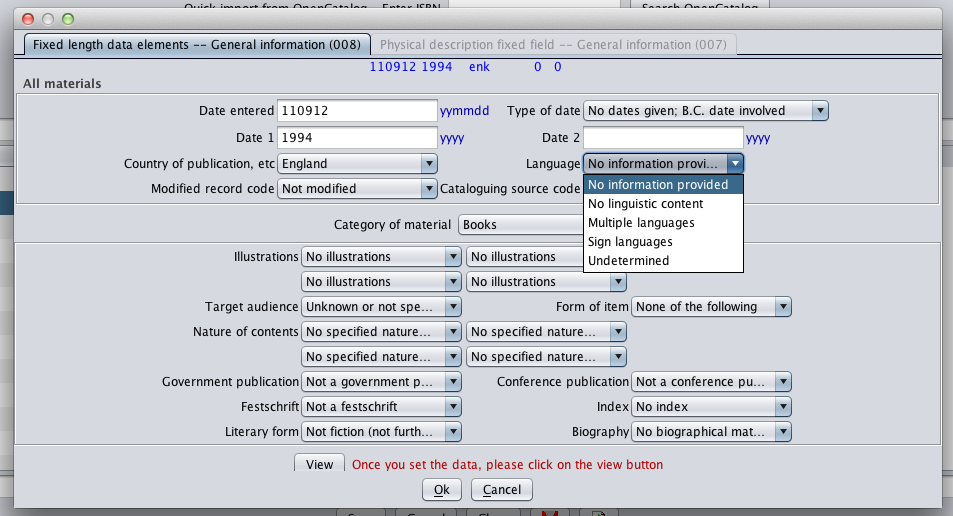Click the empty Date 2 field

(x=662, y=137)
